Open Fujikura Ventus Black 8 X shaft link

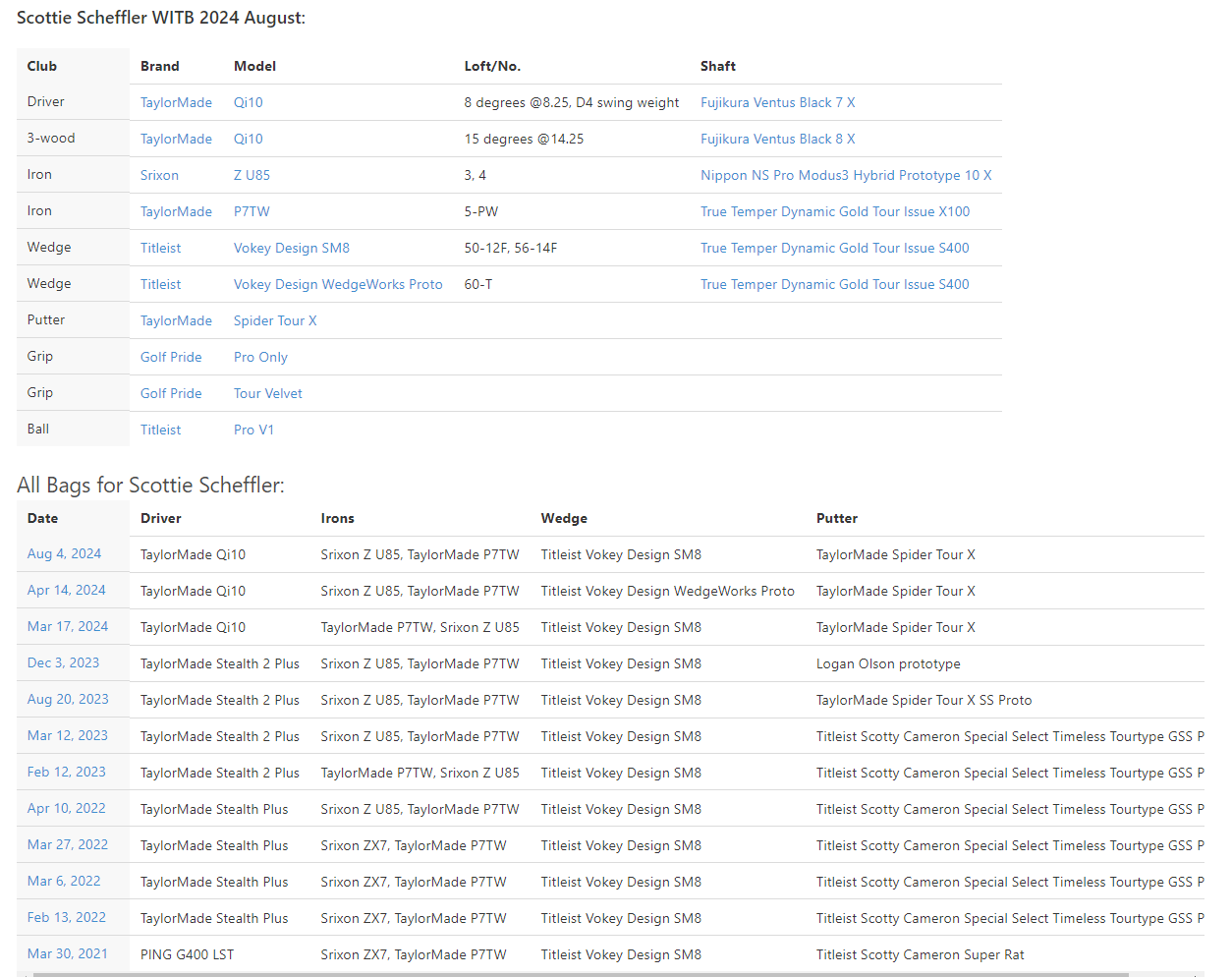[x=777, y=139]
